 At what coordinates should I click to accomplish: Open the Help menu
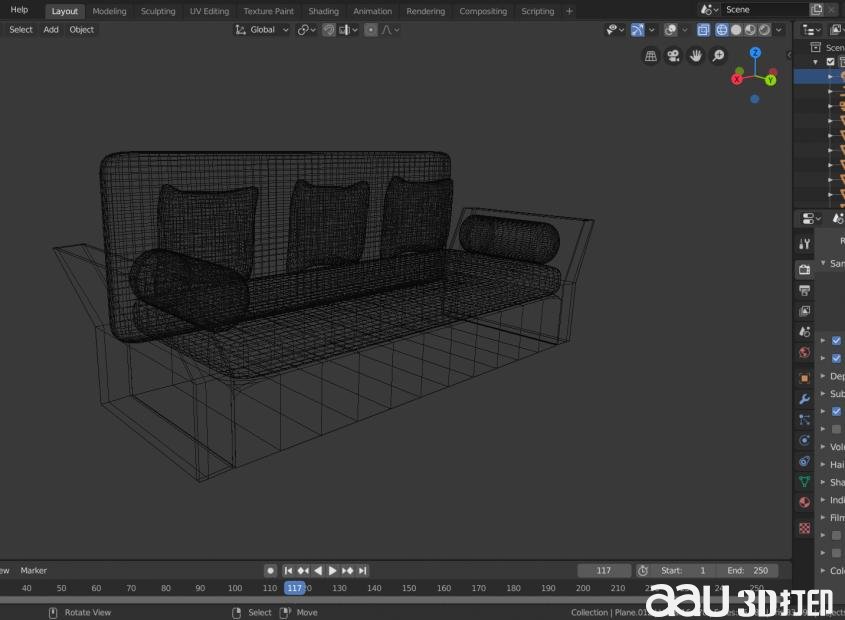pos(19,10)
